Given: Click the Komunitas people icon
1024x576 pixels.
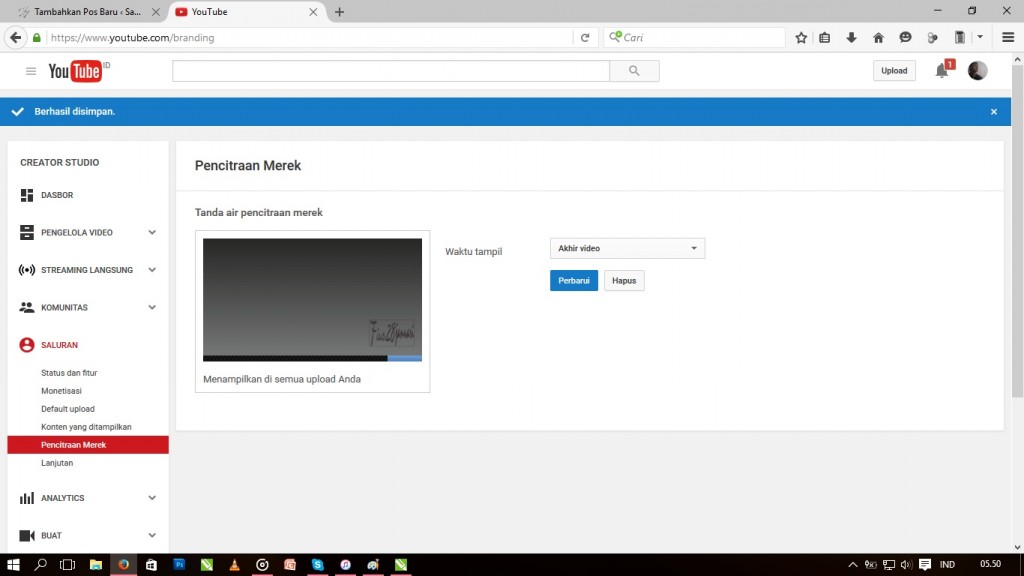Looking at the screenshot, I should pos(27,308).
